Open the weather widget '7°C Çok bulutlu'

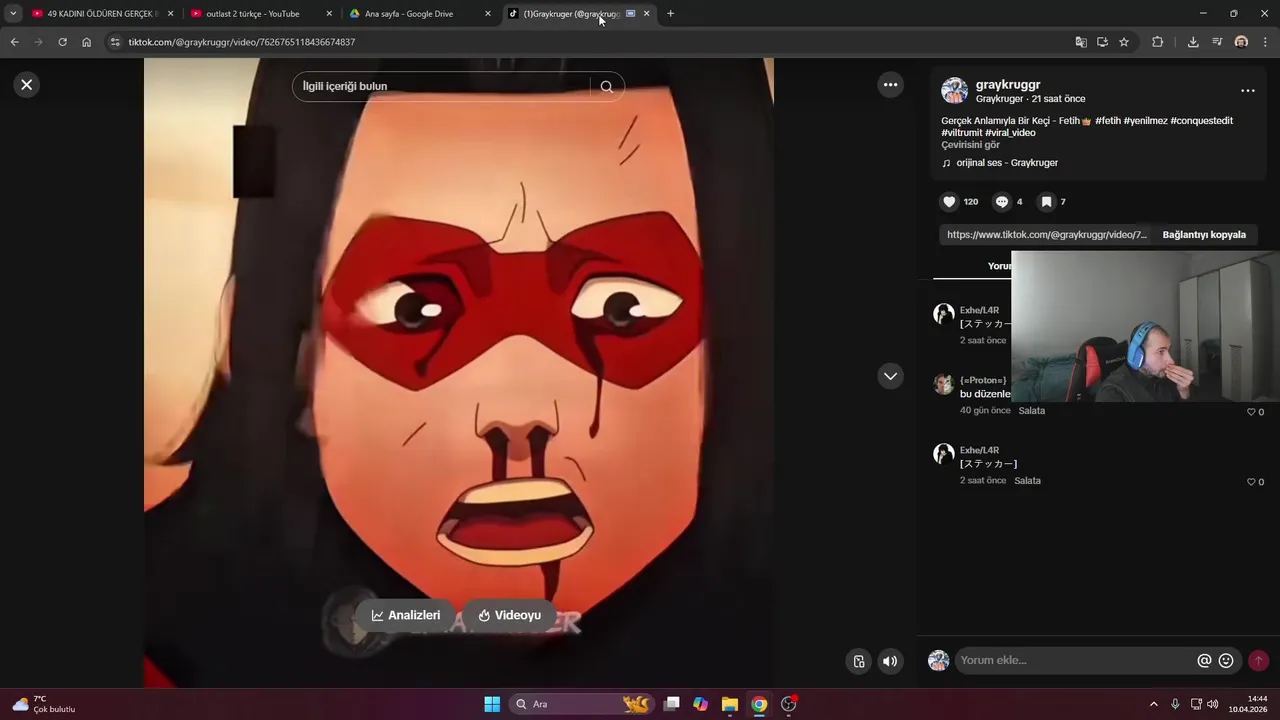pyautogui.click(x=44, y=704)
